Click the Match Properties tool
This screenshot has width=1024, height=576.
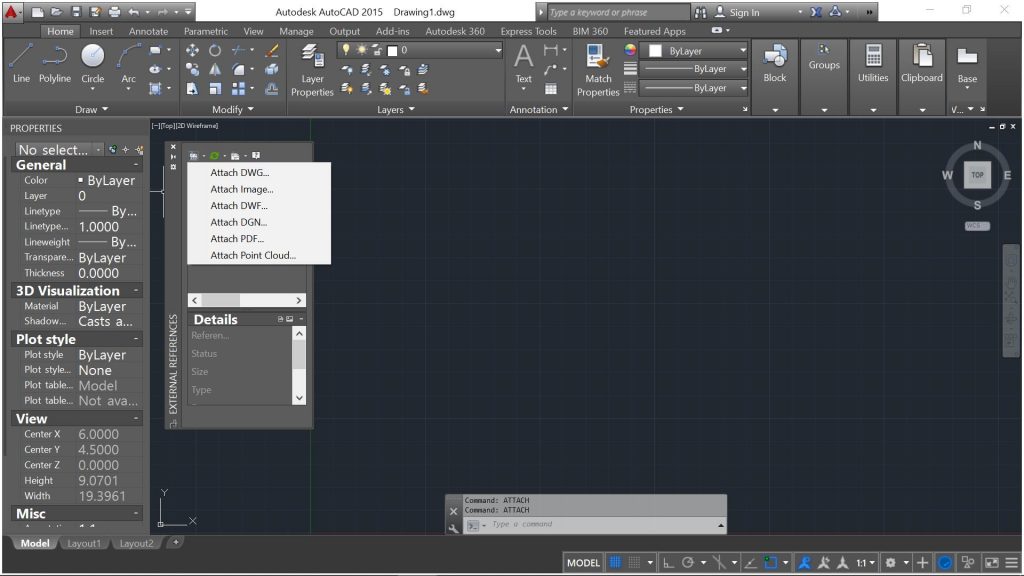coord(598,71)
